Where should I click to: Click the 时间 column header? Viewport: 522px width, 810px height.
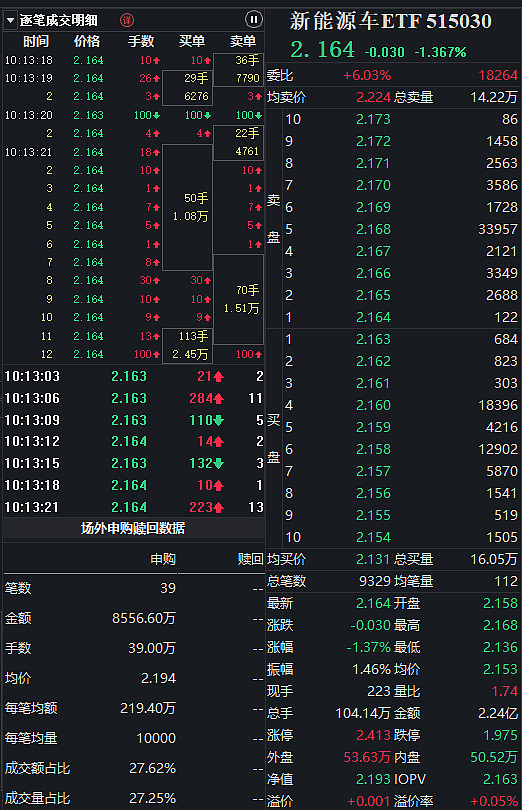pyautogui.click(x=36, y=41)
